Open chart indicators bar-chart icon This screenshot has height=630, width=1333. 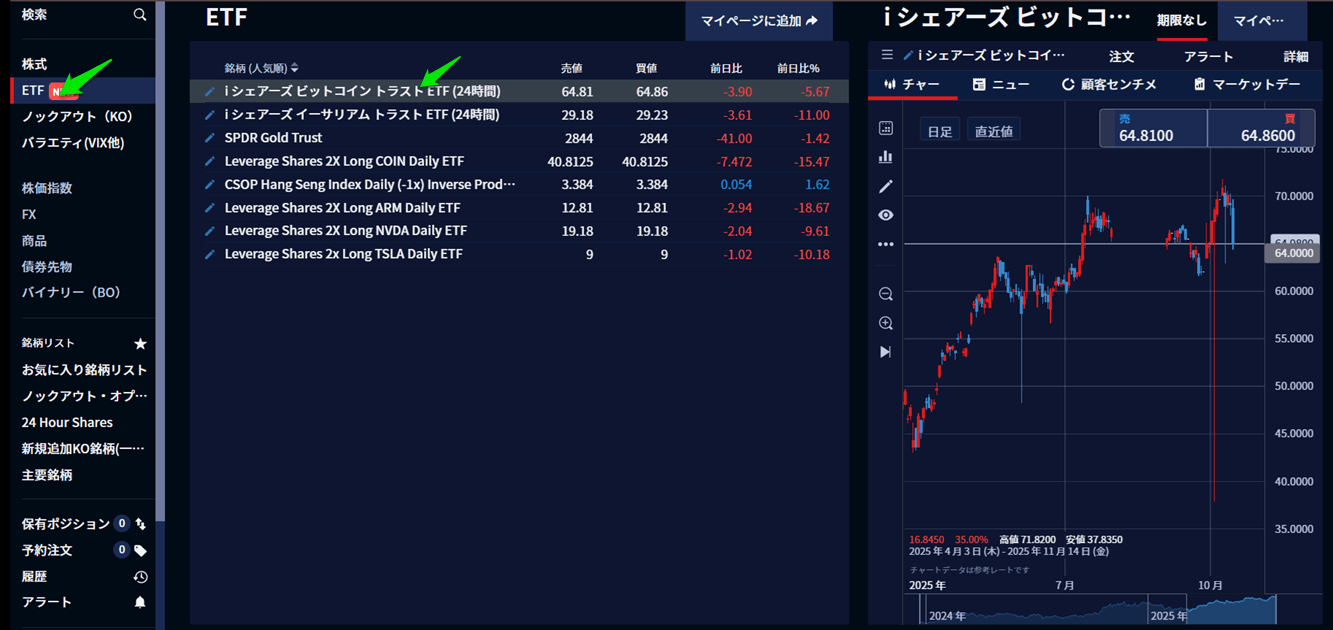885,157
